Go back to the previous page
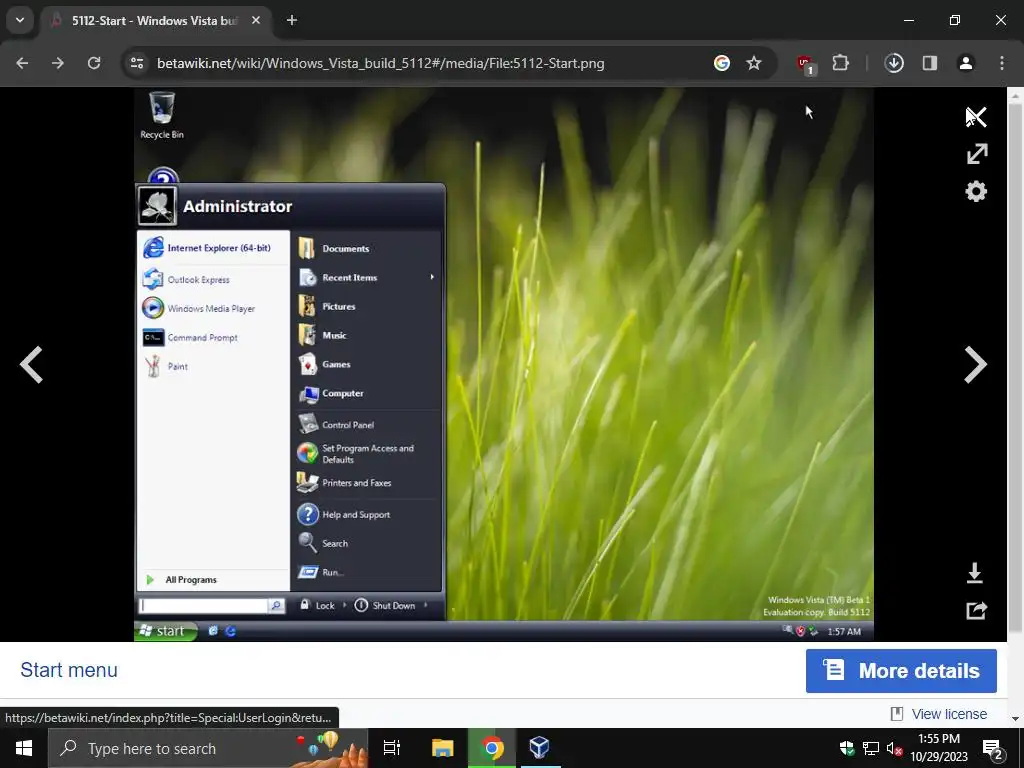Viewport: 1024px width, 768px height. point(22,63)
